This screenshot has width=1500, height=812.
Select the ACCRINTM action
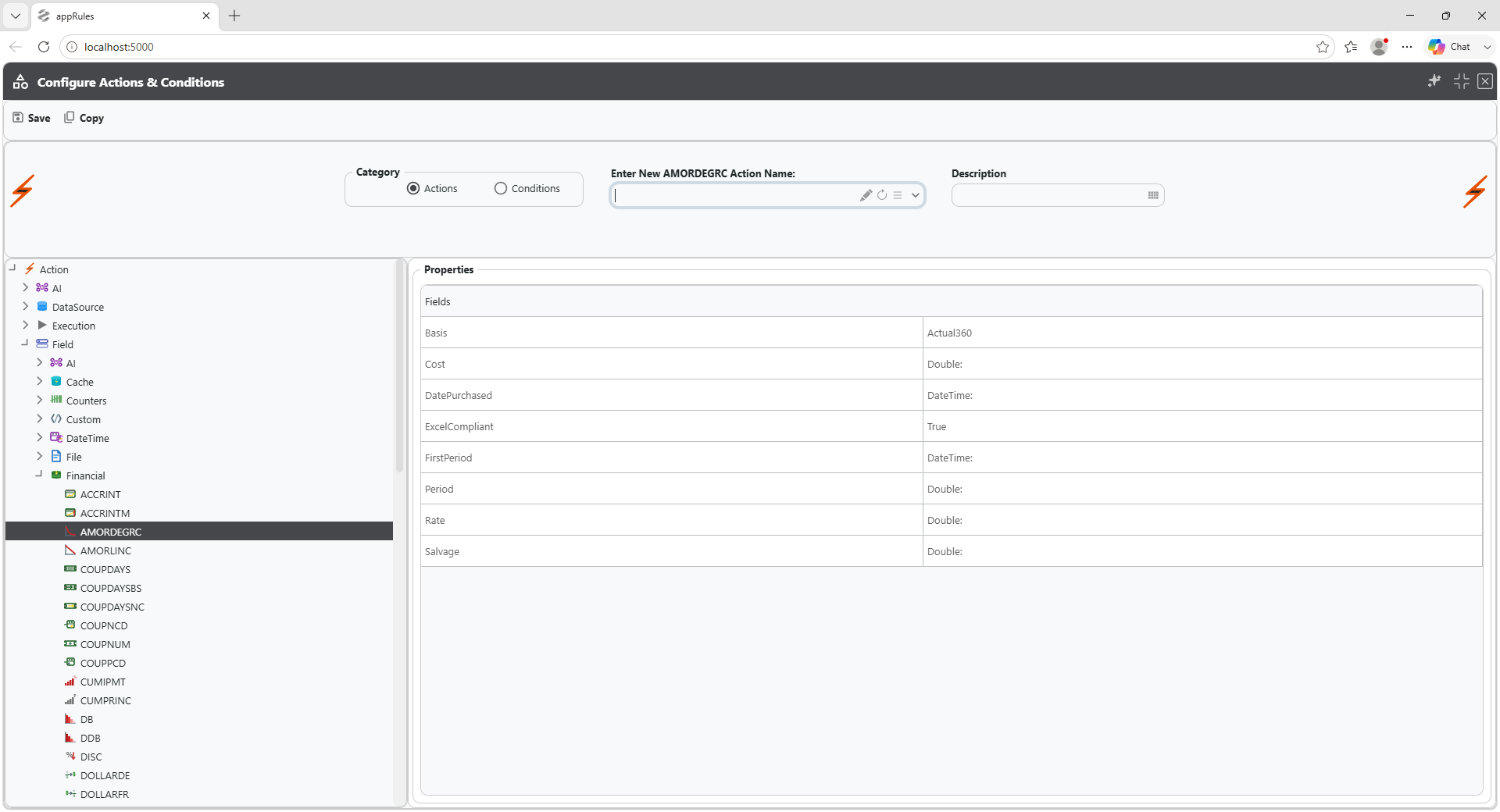click(105, 513)
